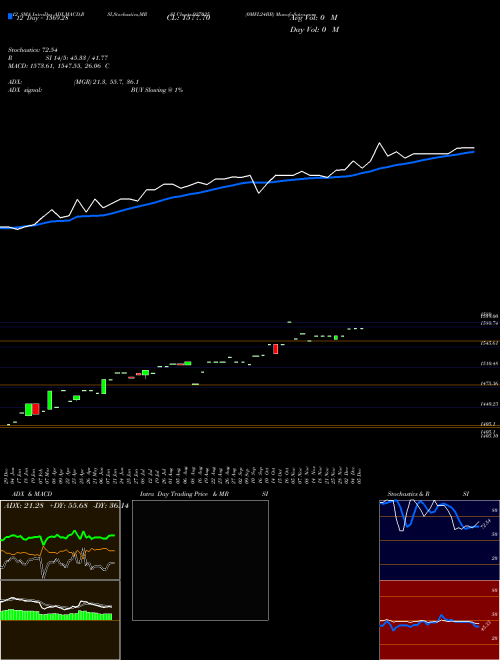
Task: Click the green MACD histogram bars
Action: point(56,615)
